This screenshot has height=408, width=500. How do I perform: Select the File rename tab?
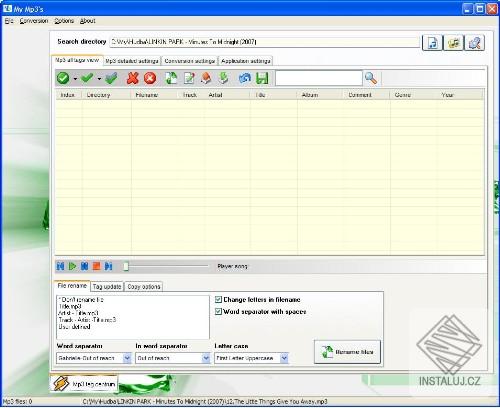coord(72,286)
